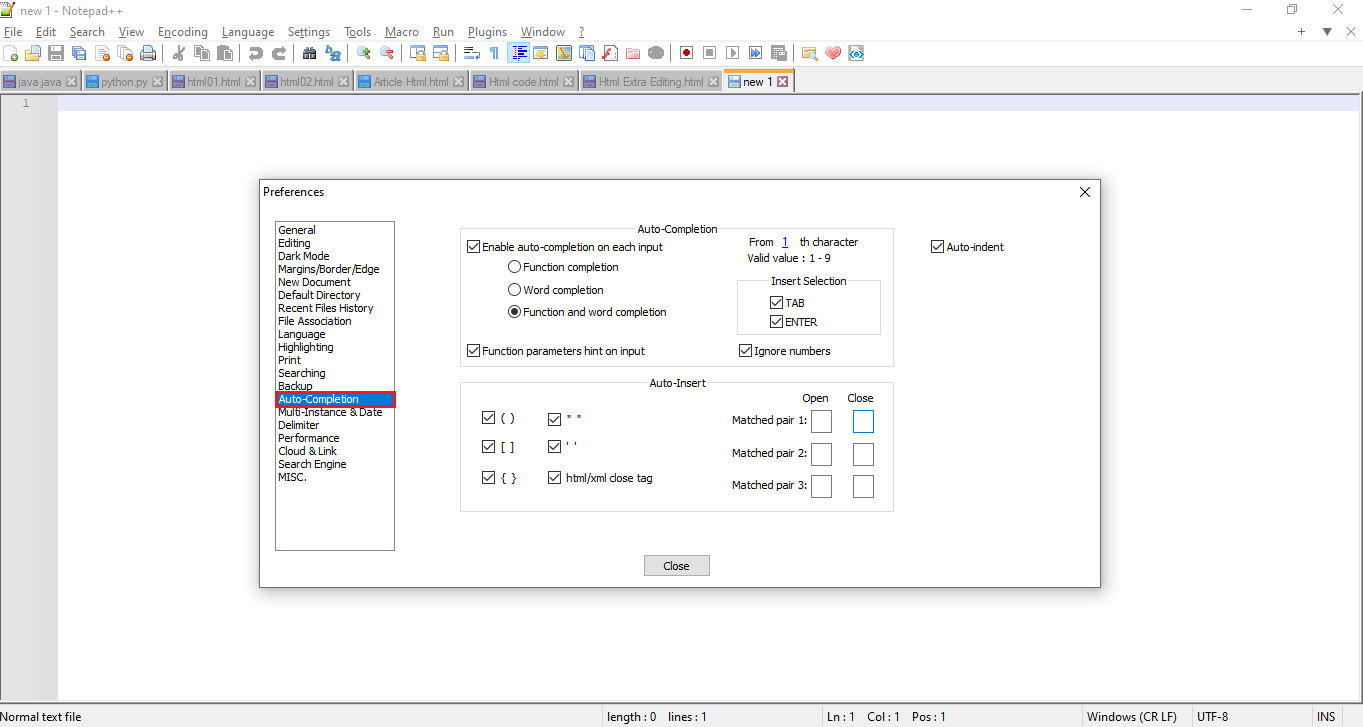
Task: Select the Searching preferences category
Action: [x=301, y=372]
